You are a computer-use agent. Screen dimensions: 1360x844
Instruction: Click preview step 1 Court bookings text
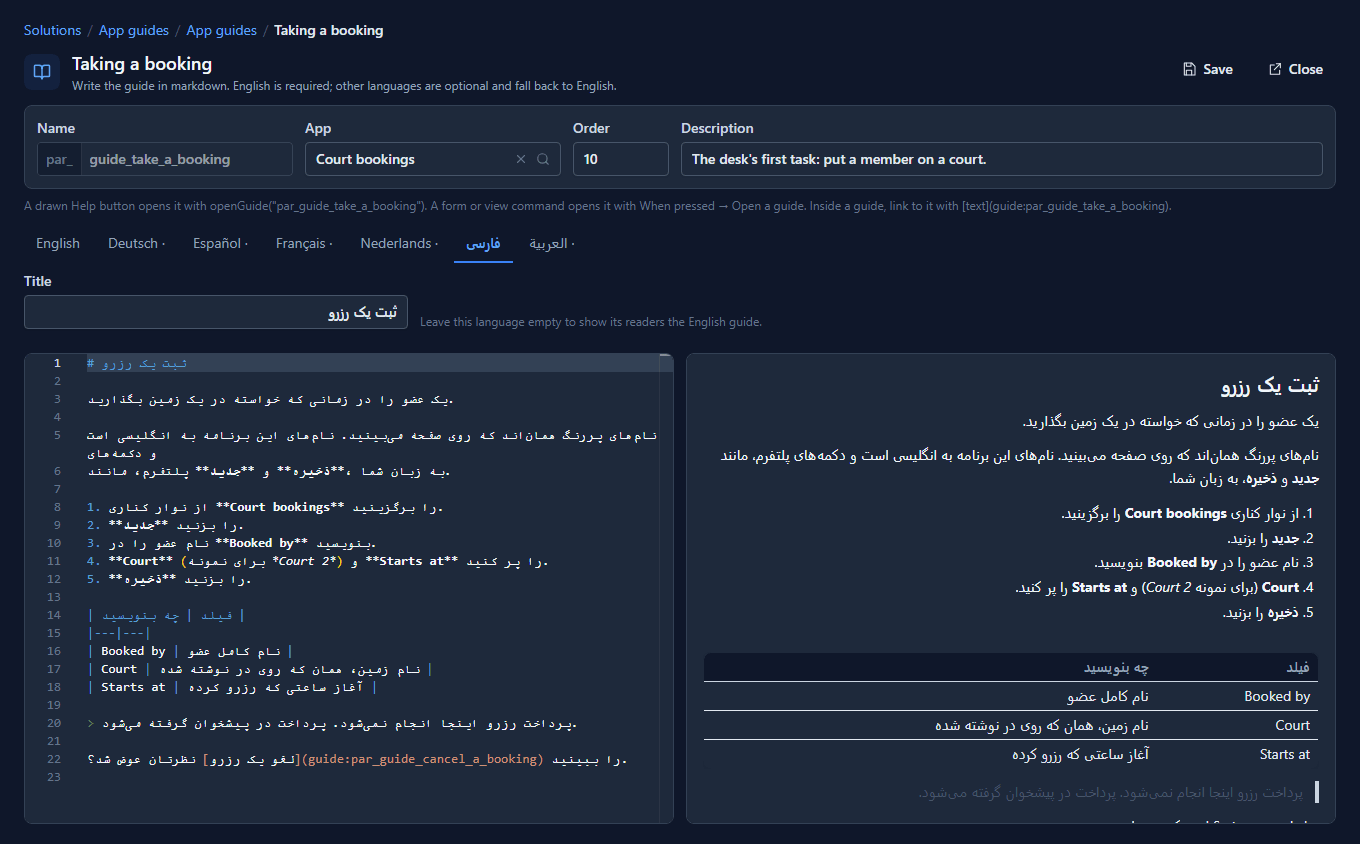(1176, 513)
